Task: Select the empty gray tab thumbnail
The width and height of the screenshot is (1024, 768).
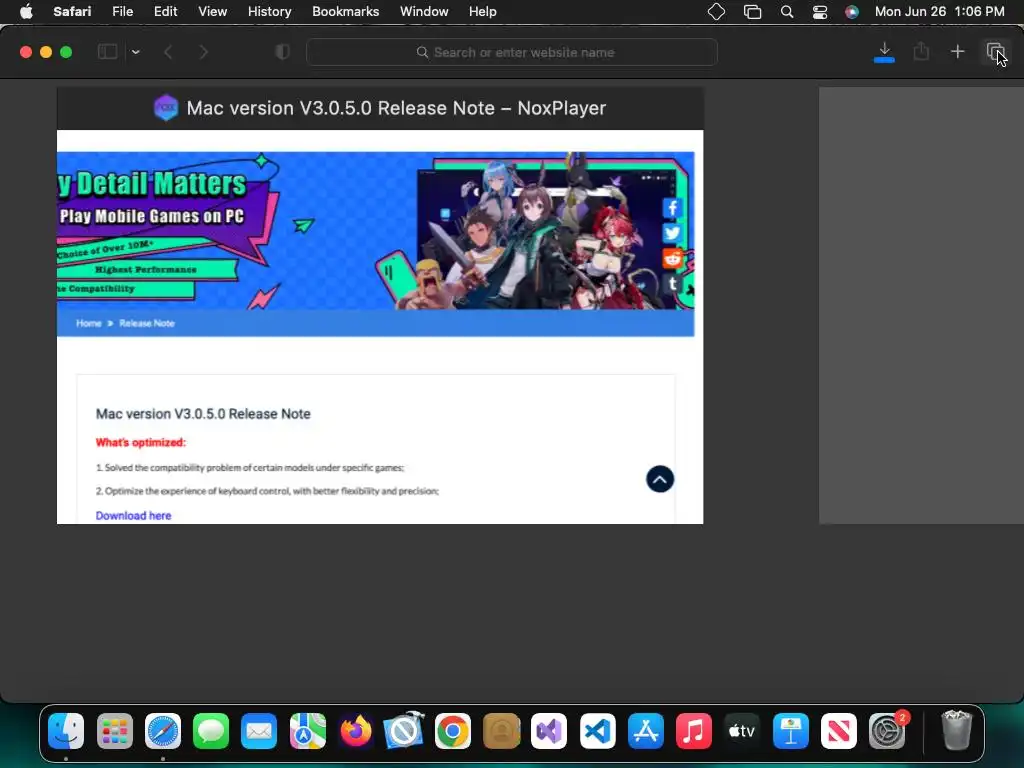Action: pos(921,306)
